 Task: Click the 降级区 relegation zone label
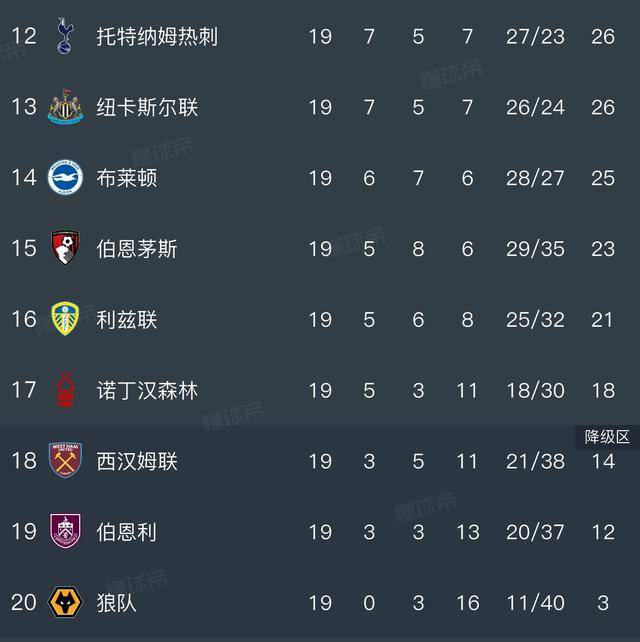click(607, 437)
